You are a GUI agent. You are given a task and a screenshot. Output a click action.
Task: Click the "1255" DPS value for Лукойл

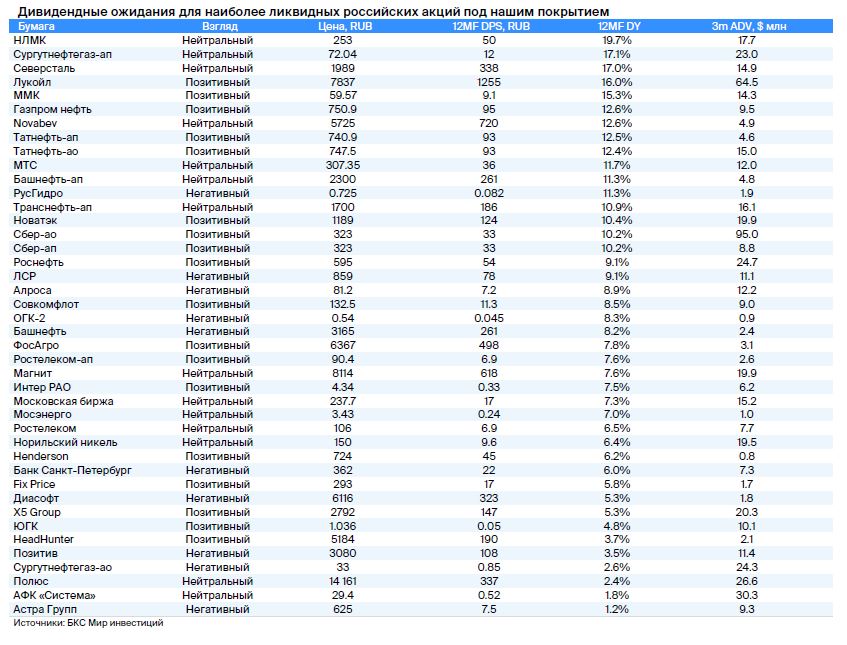[x=489, y=83]
